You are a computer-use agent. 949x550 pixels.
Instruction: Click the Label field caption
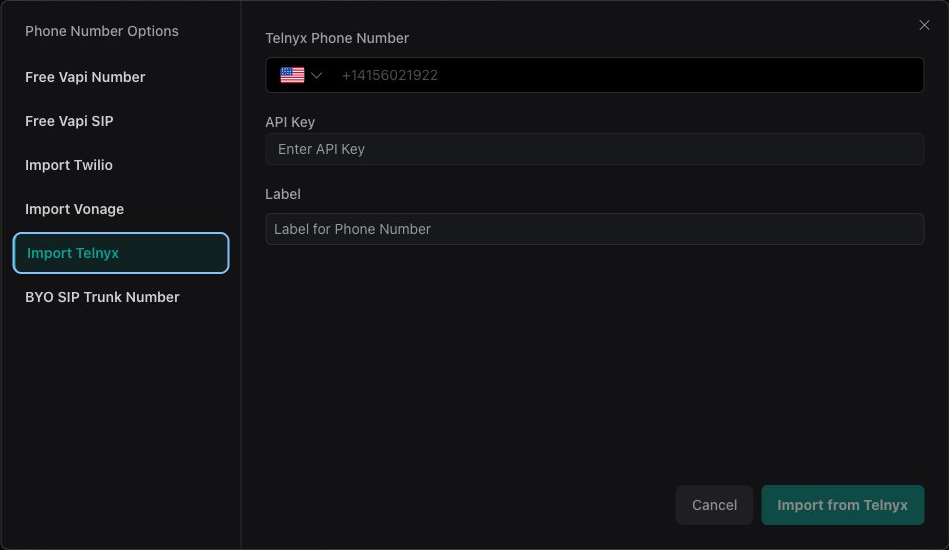pos(283,194)
